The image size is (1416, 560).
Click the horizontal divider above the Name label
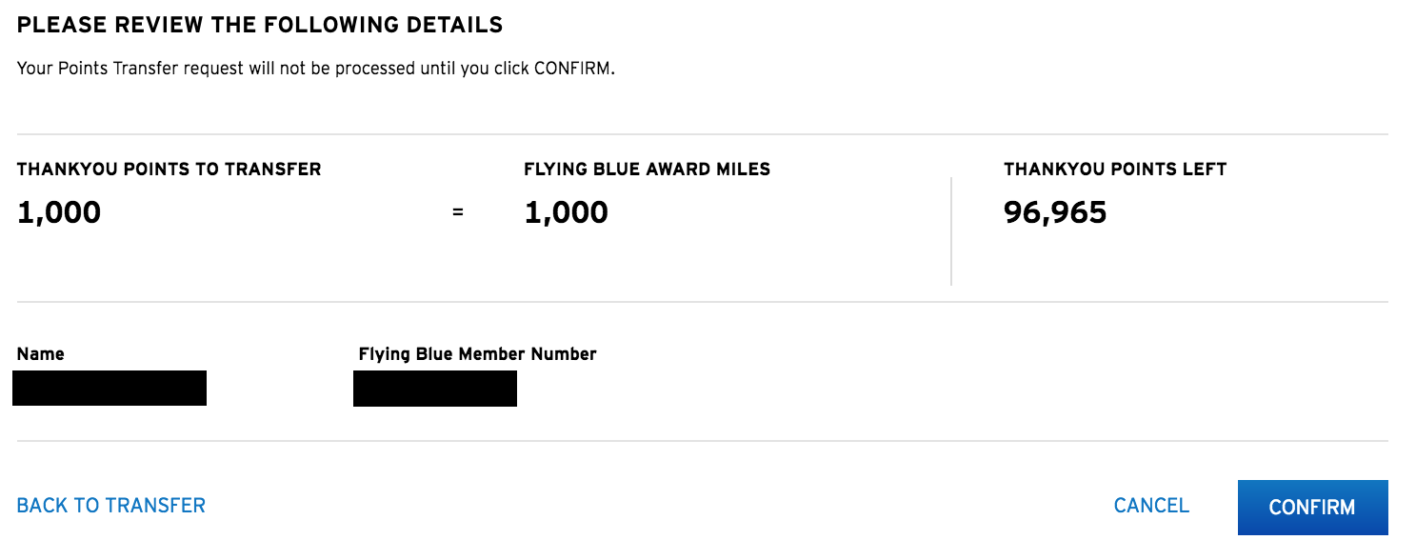[702, 302]
